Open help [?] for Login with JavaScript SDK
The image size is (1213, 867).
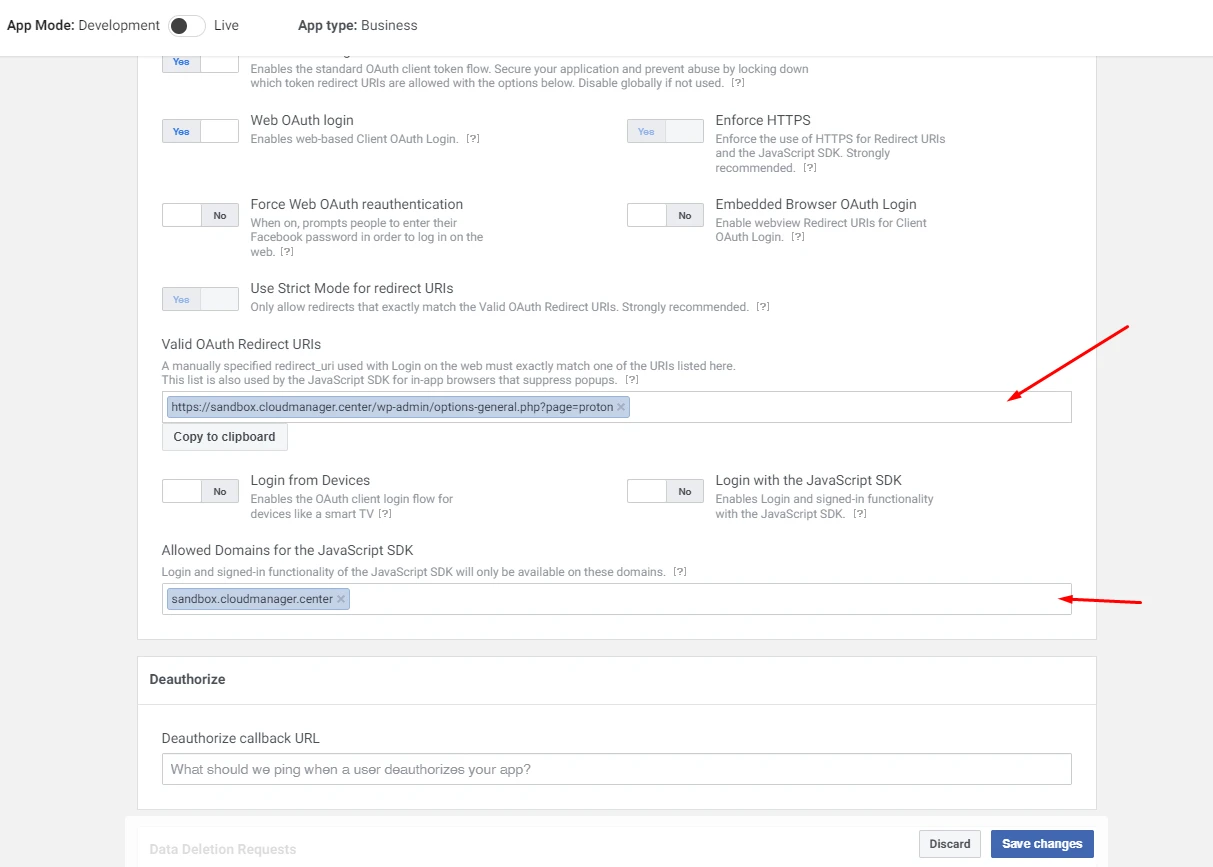click(859, 514)
